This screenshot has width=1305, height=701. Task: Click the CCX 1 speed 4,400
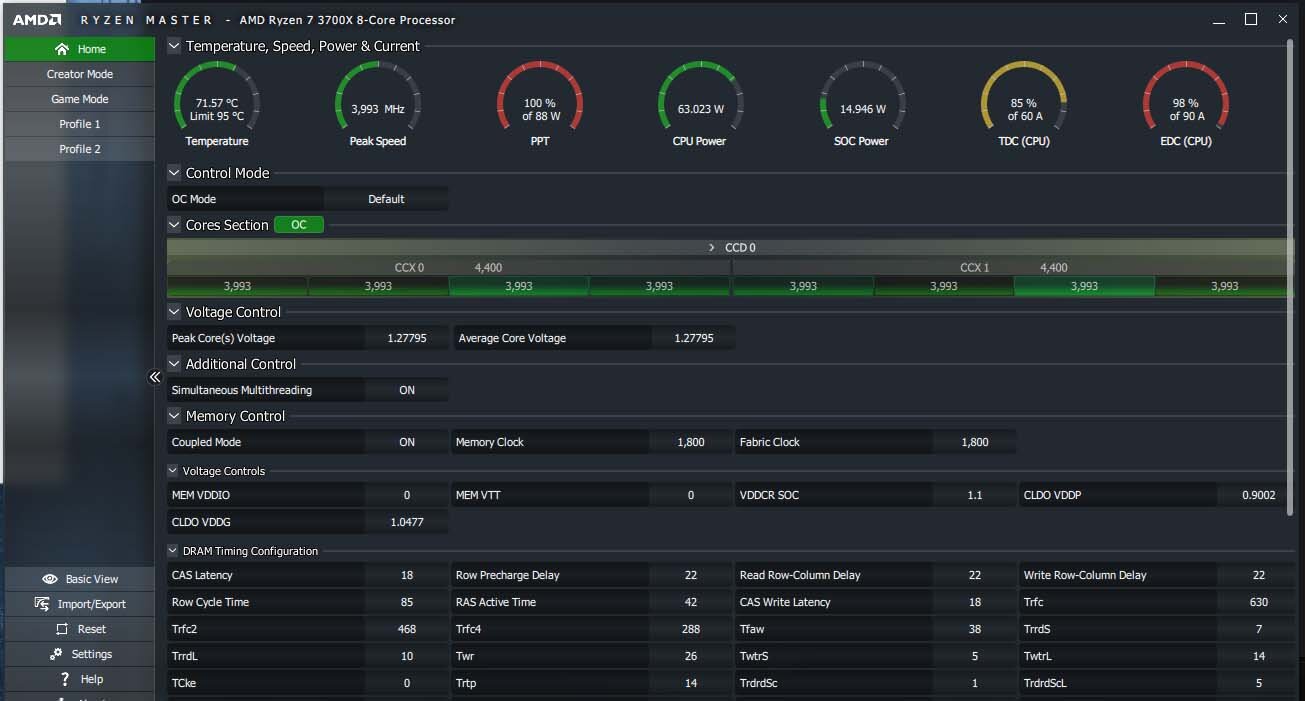(1054, 268)
